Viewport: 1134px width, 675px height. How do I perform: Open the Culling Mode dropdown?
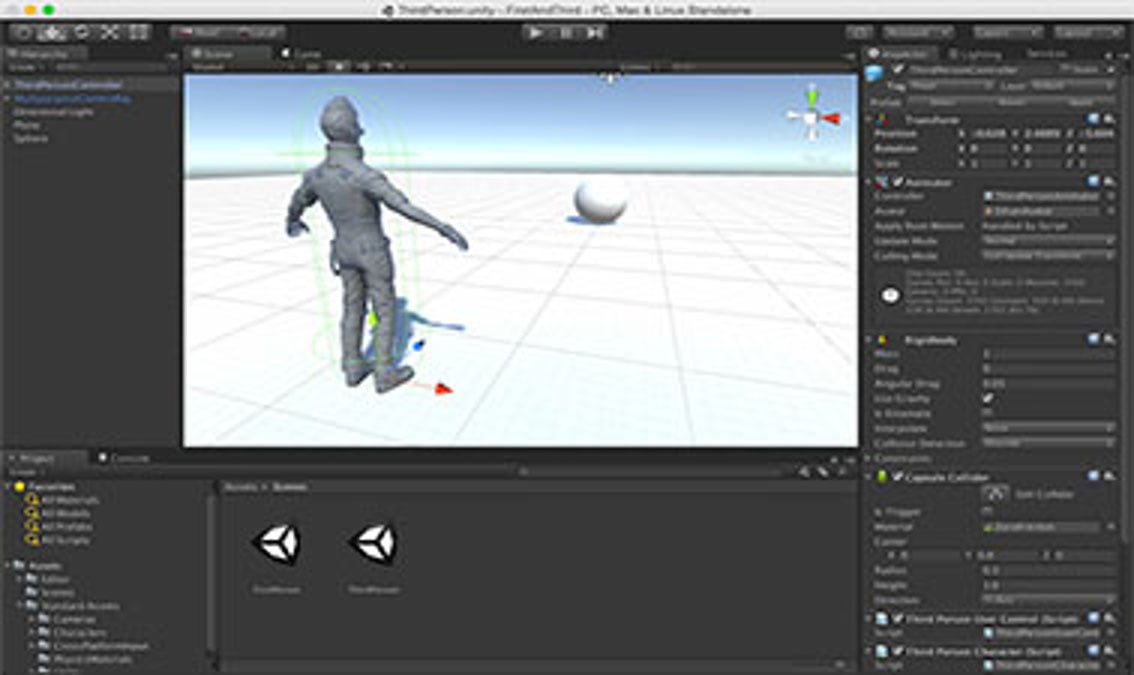pyautogui.click(x=1048, y=256)
